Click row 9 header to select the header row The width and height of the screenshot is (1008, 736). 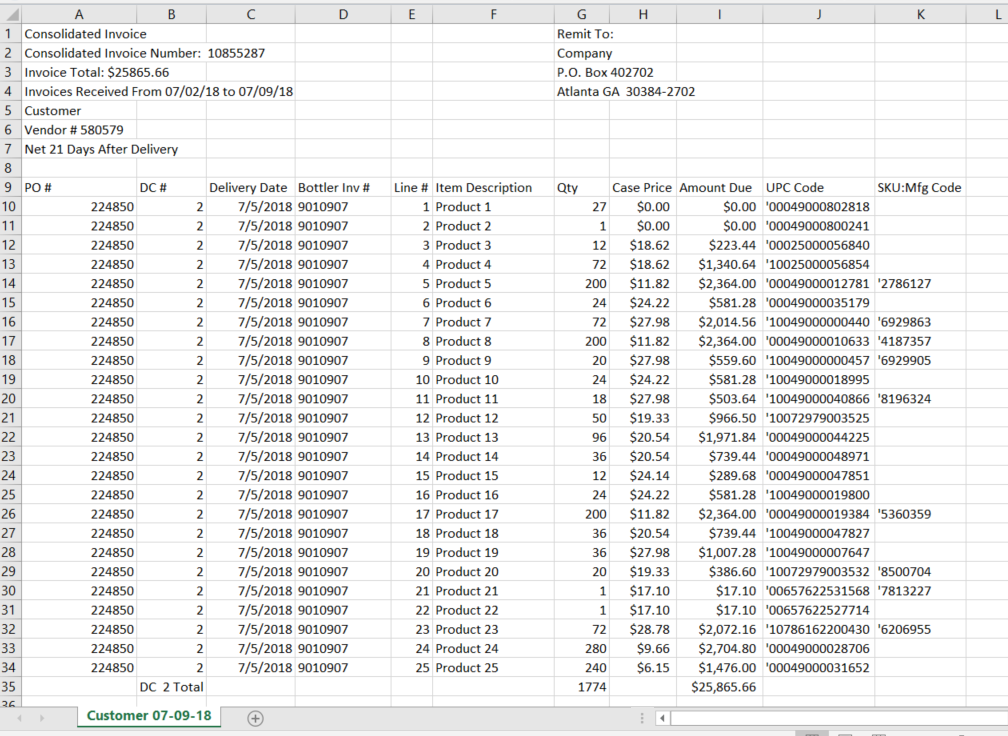tap(12, 187)
